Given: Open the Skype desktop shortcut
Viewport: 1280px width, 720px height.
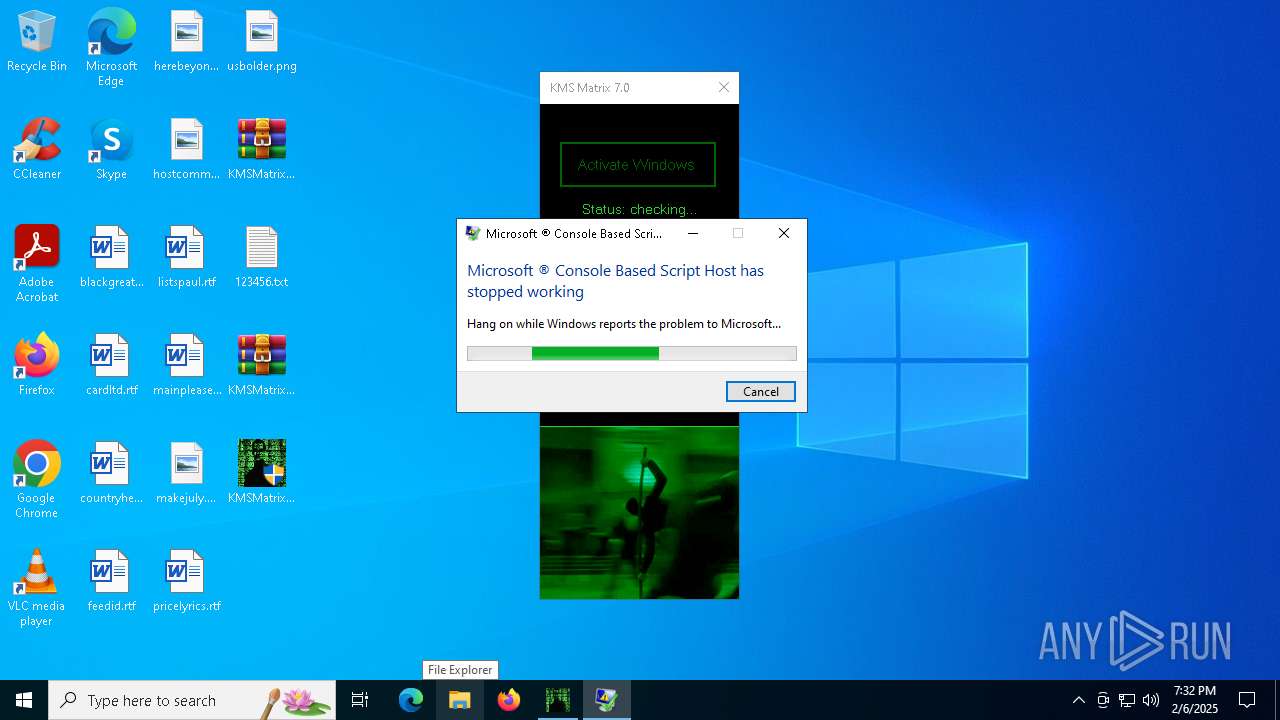Looking at the screenshot, I should point(111,149).
